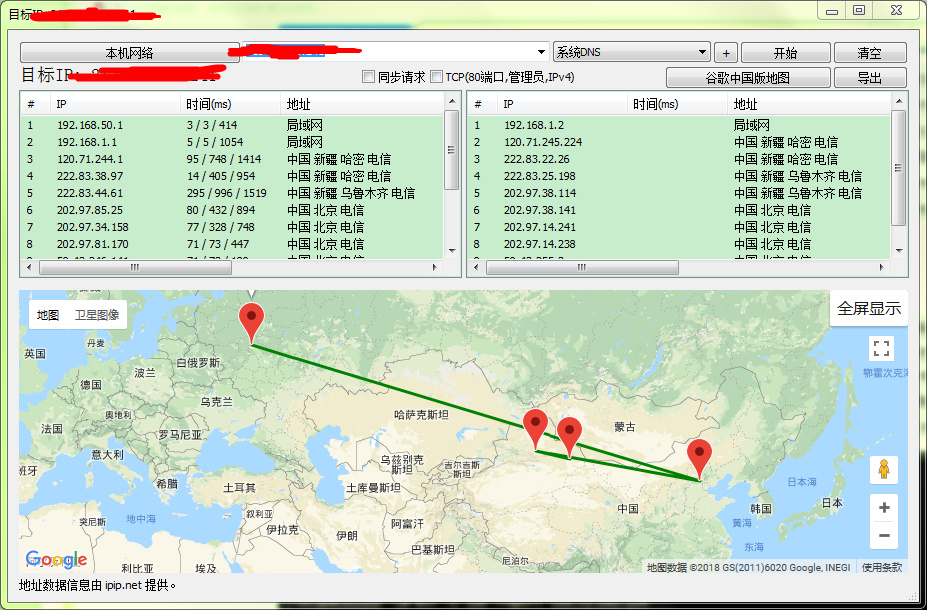Enable the 同步请求 checkbox
Screen dimensions: 927x610
pyautogui.click(x=368, y=77)
